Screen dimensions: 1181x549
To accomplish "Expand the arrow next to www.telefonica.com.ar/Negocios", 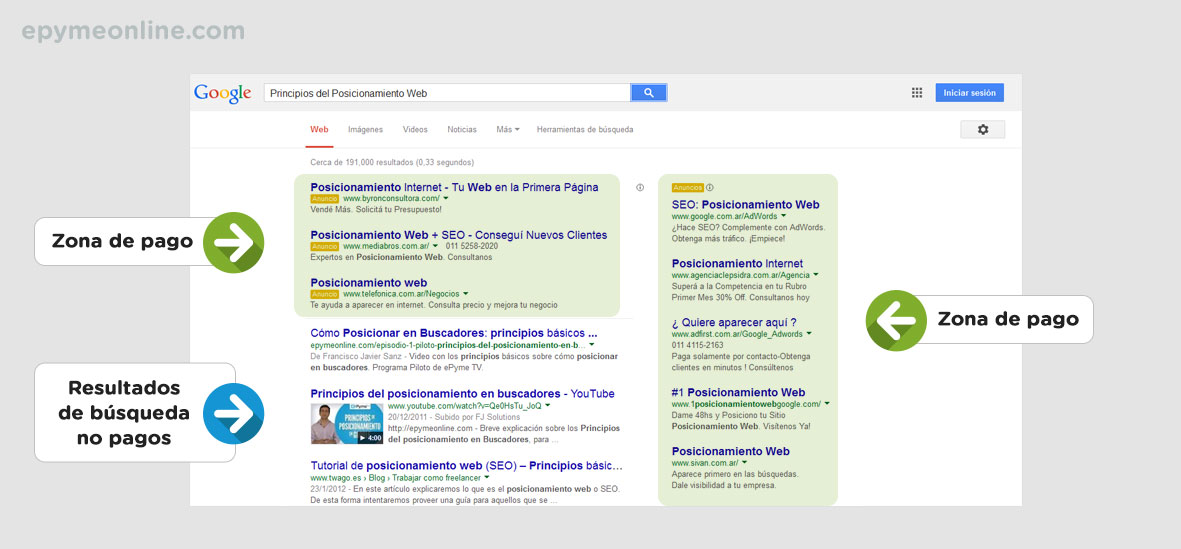I will [465, 294].
